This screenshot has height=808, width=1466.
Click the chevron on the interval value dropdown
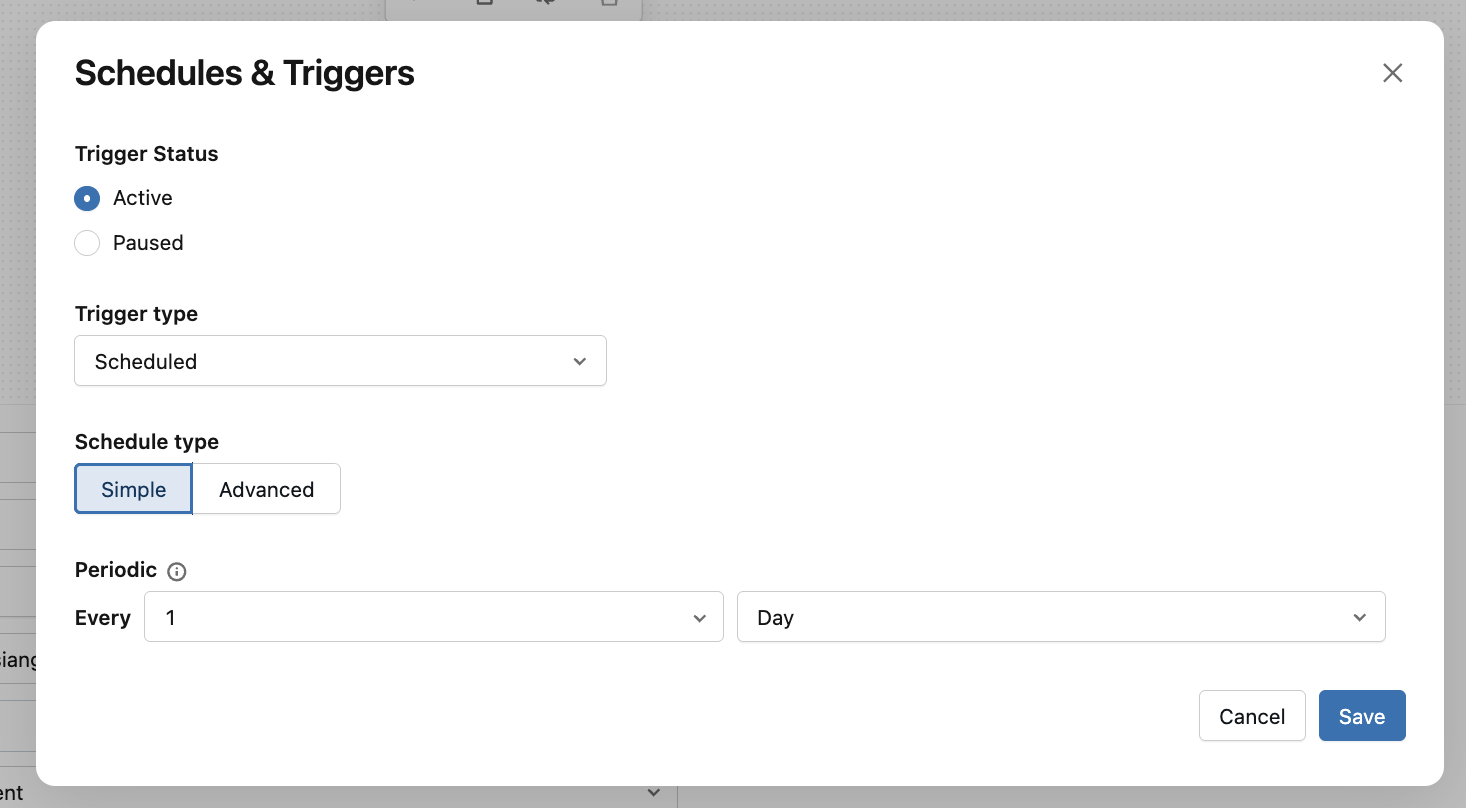(699, 617)
